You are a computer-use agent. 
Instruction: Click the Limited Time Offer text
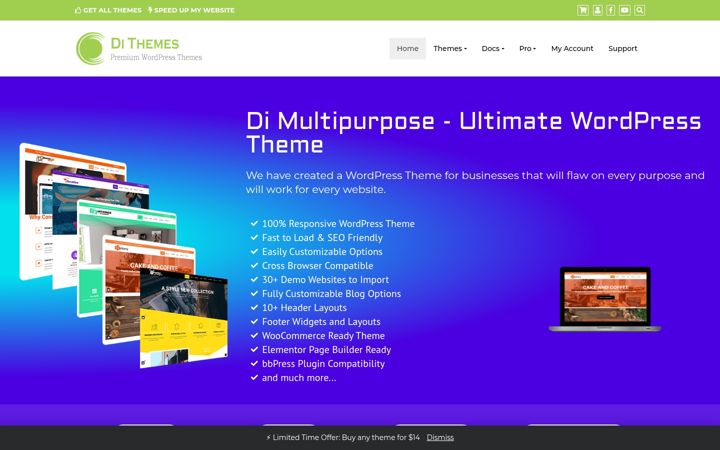coord(343,438)
